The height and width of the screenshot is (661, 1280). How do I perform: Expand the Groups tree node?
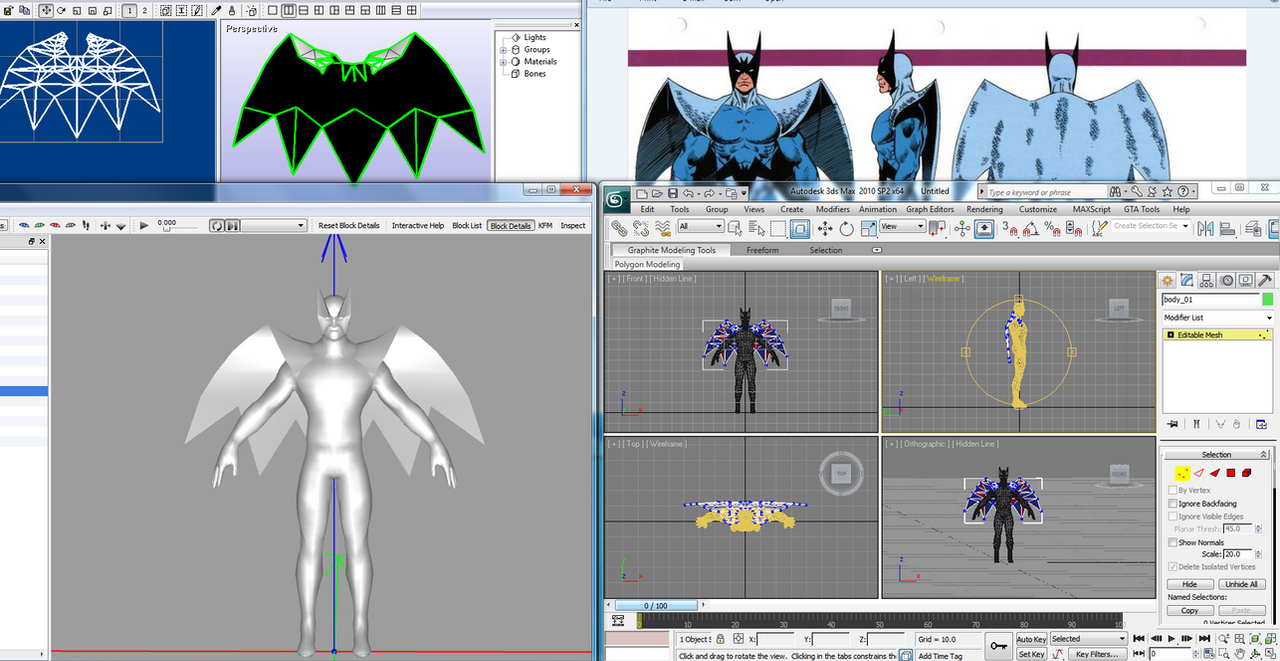504,49
